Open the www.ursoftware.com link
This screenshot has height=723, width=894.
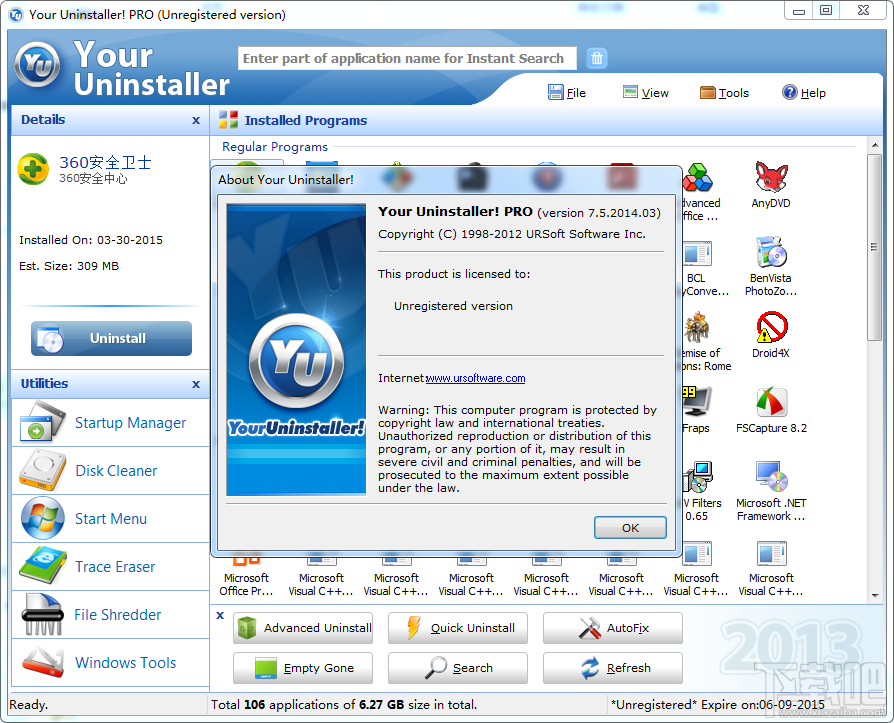coord(476,378)
